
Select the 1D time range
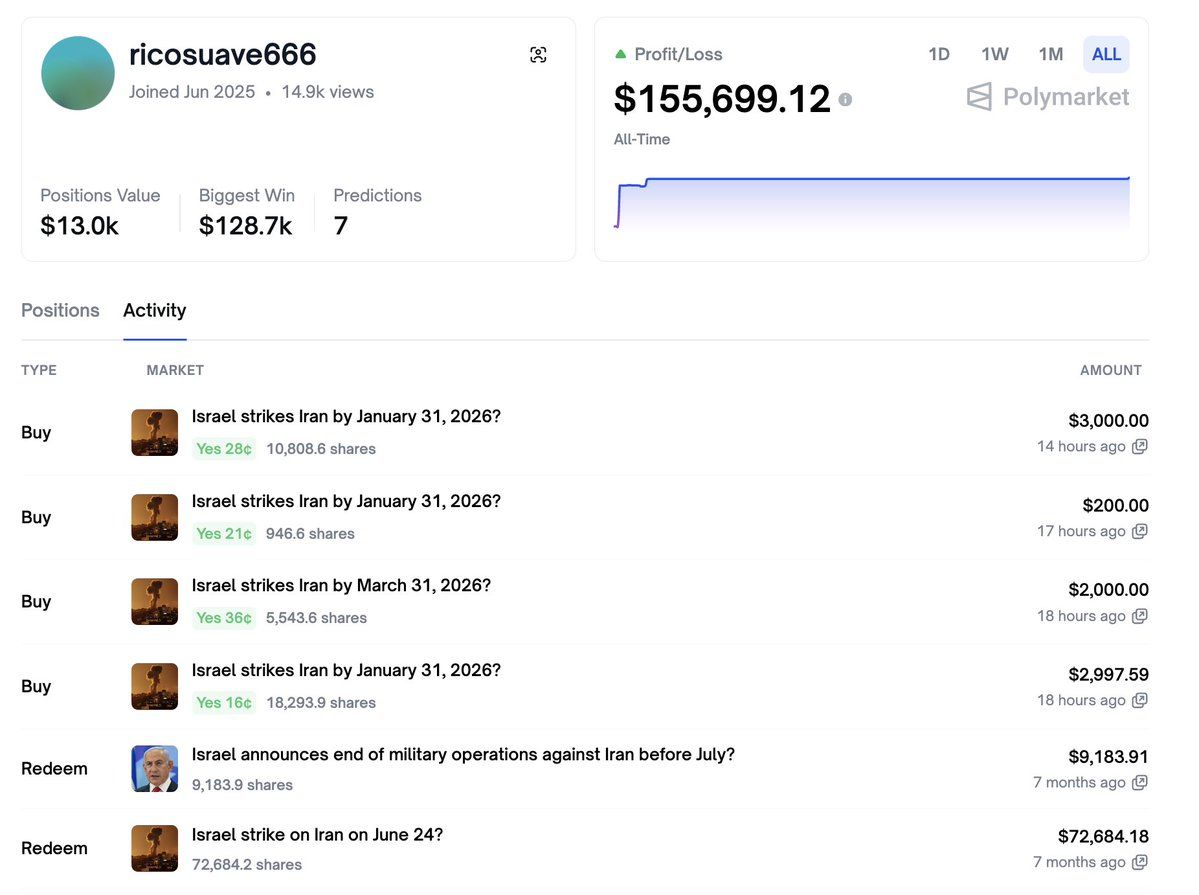(938, 55)
